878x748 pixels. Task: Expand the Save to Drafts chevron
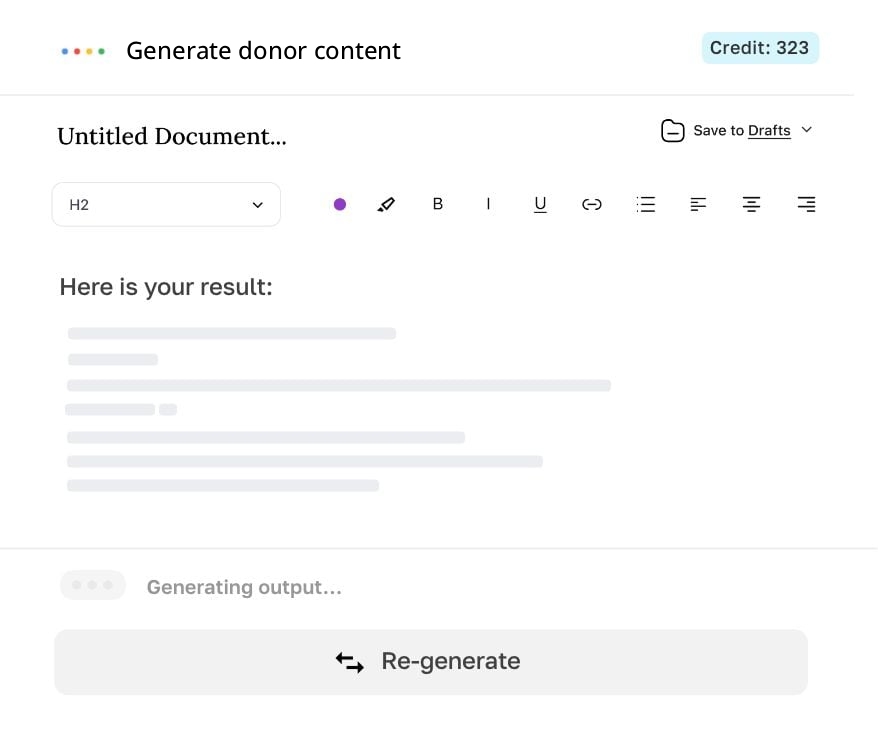807,130
